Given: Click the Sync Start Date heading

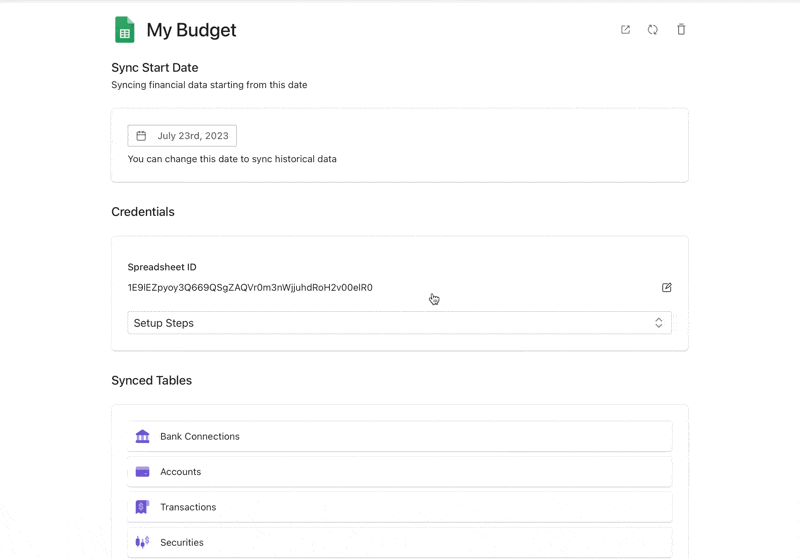Looking at the screenshot, I should [155, 68].
